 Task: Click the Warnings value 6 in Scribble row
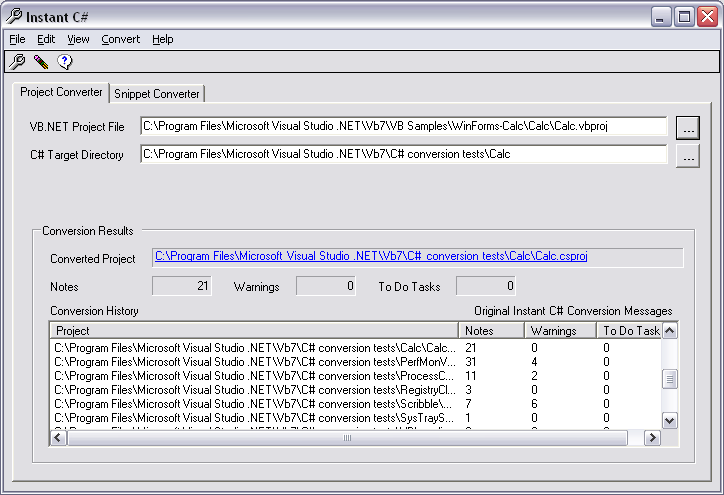[534, 404]
